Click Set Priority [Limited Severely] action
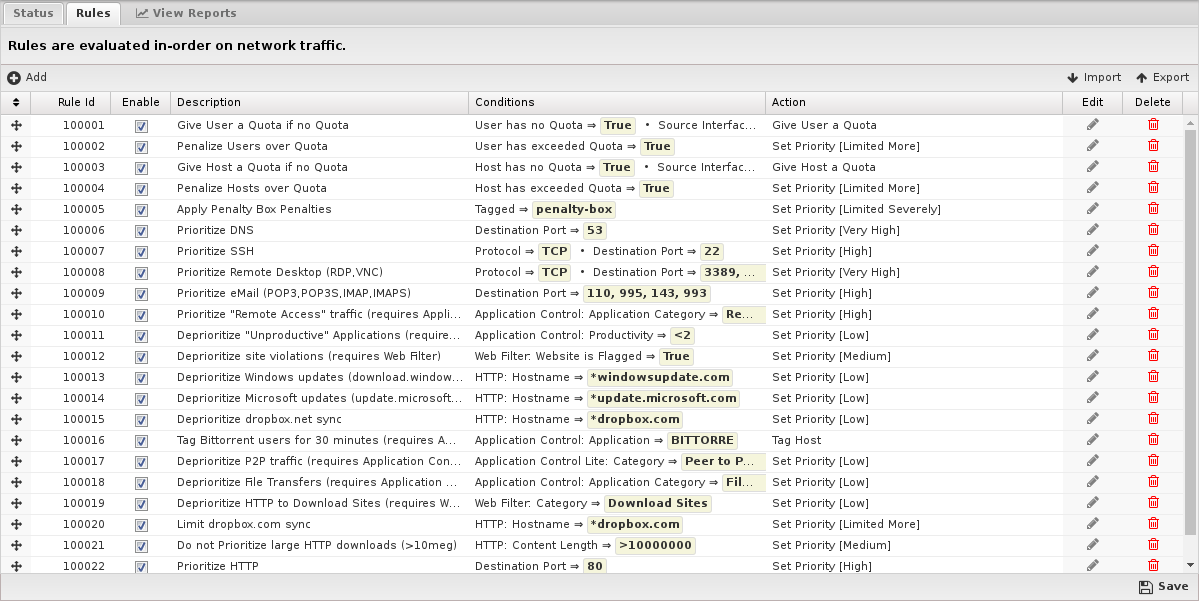 click(856, 210)
